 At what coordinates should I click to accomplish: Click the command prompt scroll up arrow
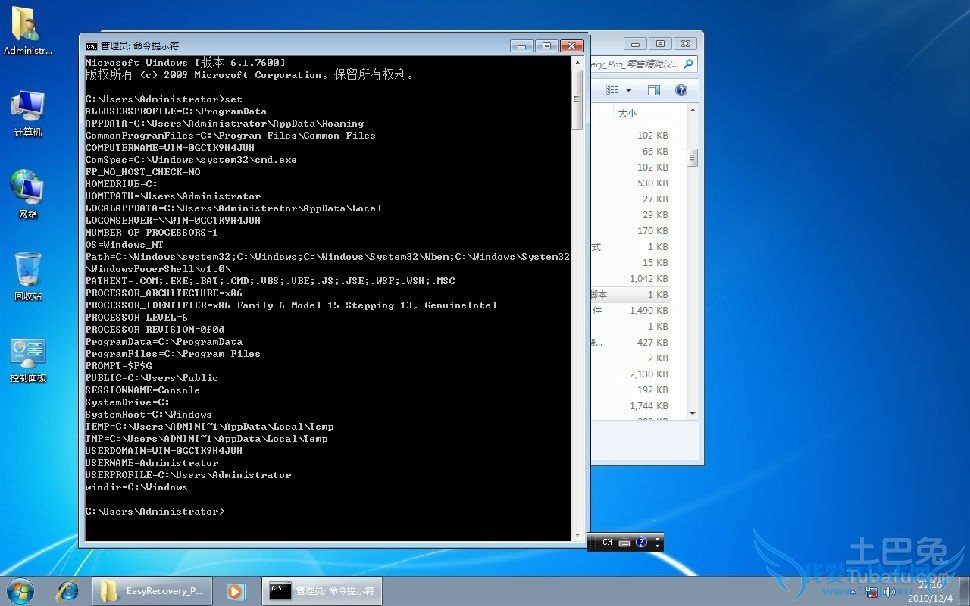click(577, 62)
